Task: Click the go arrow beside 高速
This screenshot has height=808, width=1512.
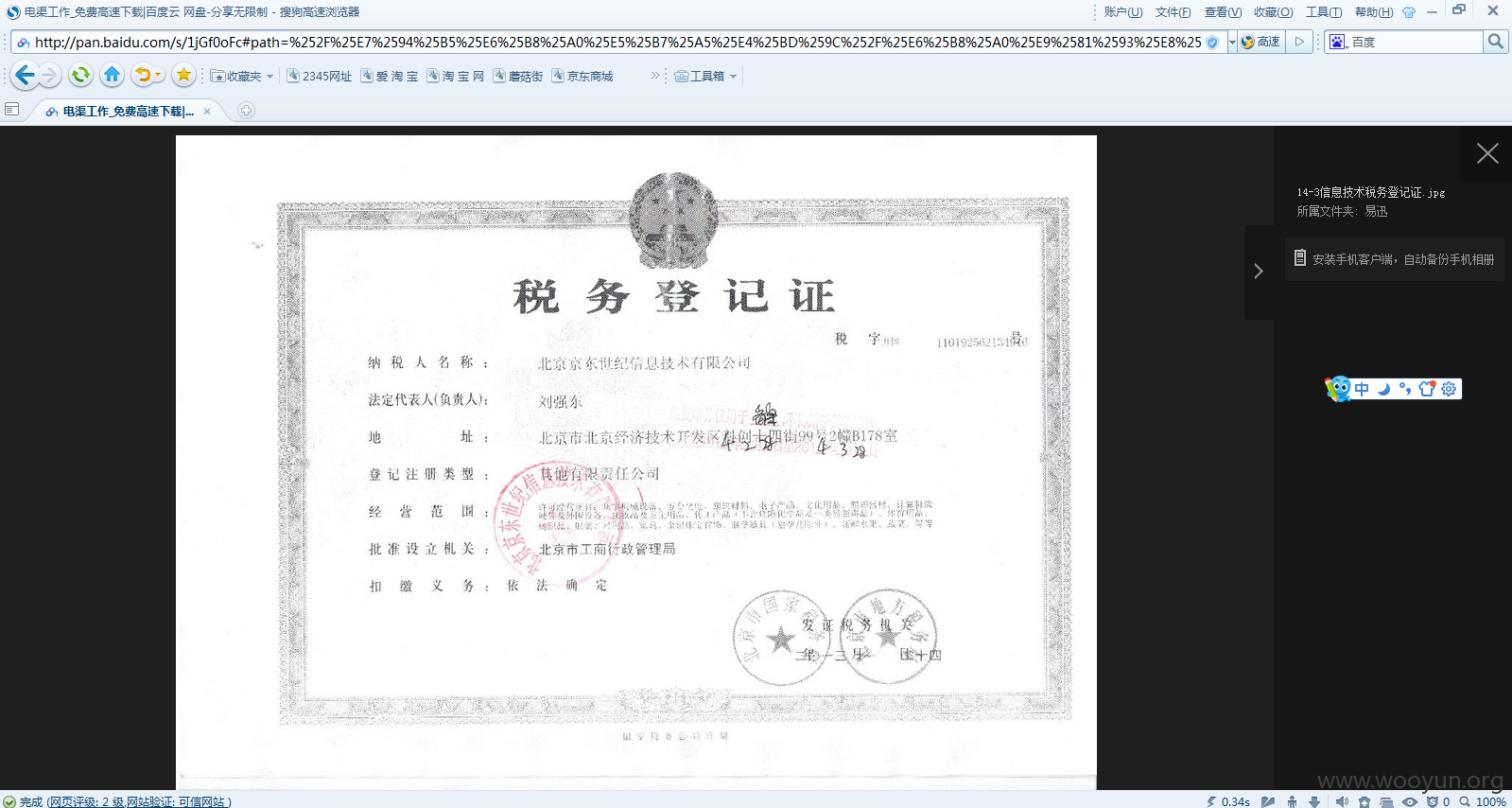Action: (x=1300, y=42)
